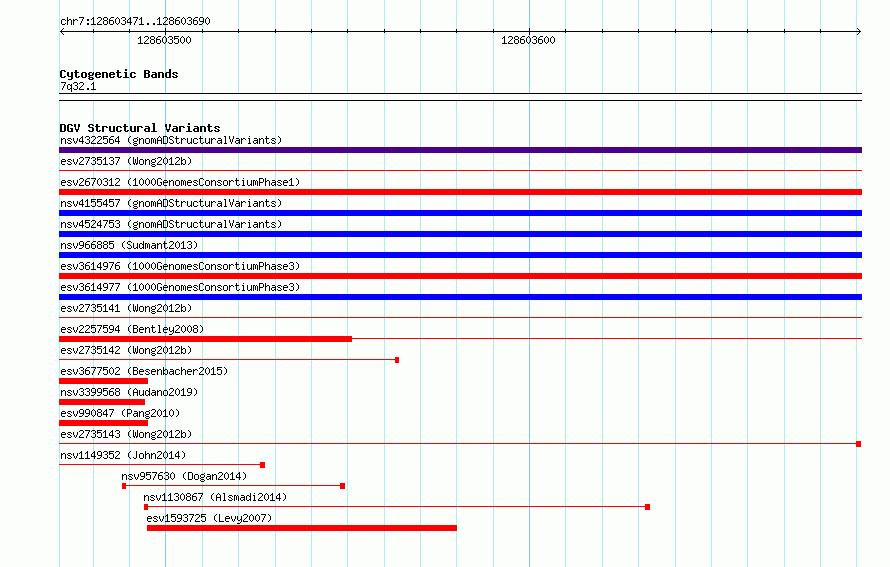The height and width of the screenshot is (567, 890).
Task: Click the nsv957630 left end marker
Action: [124, 486]
